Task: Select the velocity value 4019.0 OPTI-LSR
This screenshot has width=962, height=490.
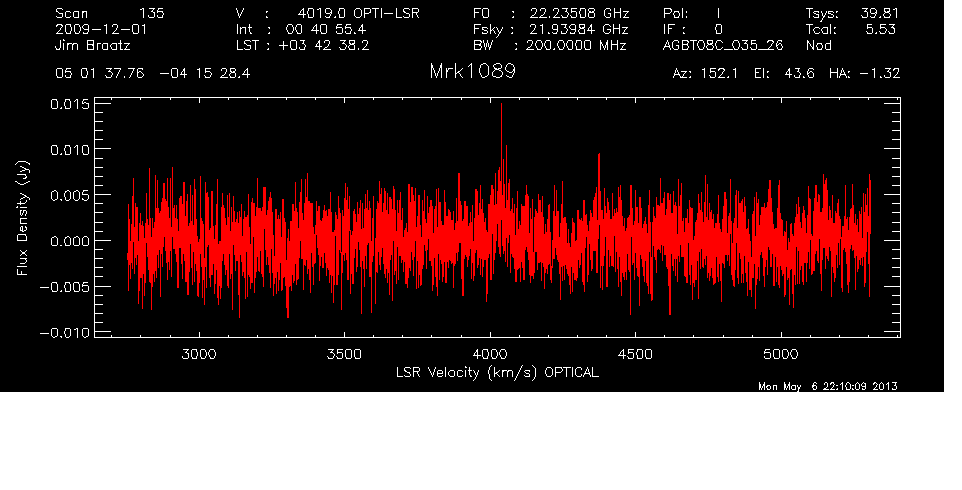Action: coord(358,13)
